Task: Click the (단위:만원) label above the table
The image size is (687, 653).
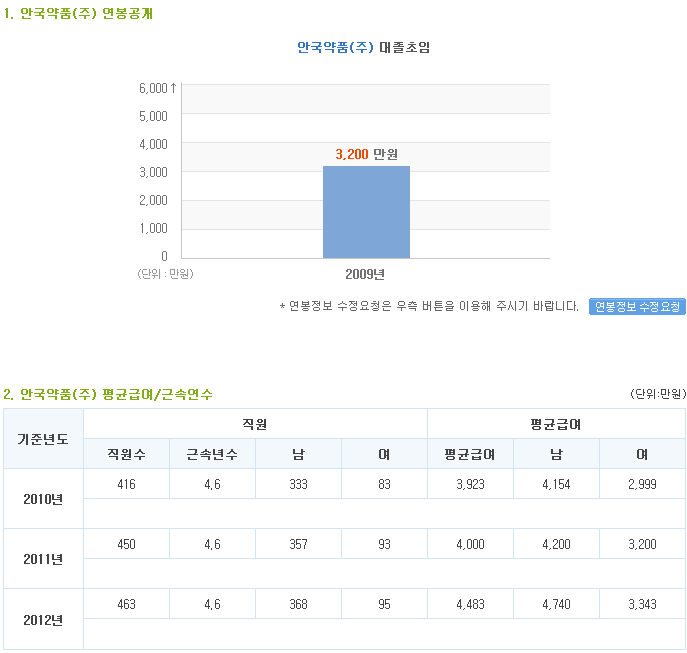Action: 658,394
